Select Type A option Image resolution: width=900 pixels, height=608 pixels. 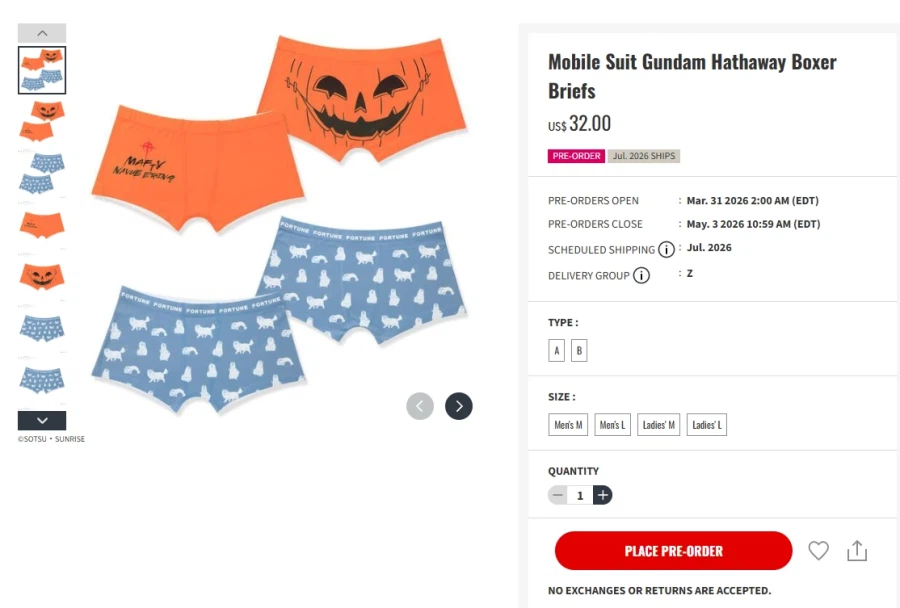point(557,351)
